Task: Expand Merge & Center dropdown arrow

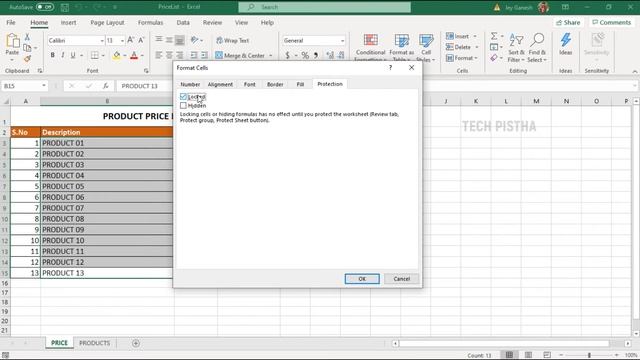Action: [x=270, y=55]
